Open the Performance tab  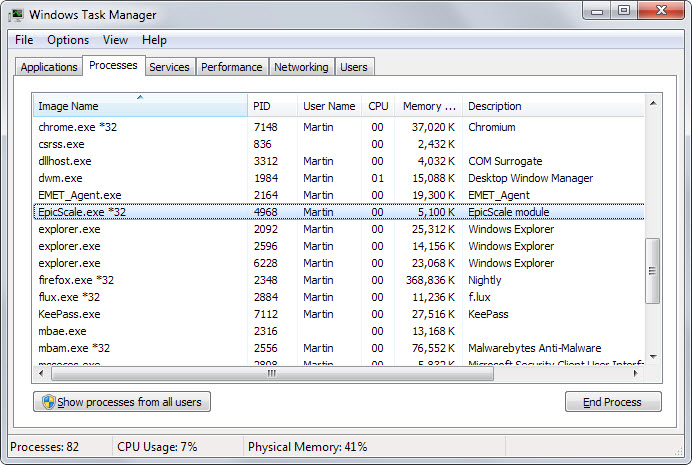click(232, 67)
